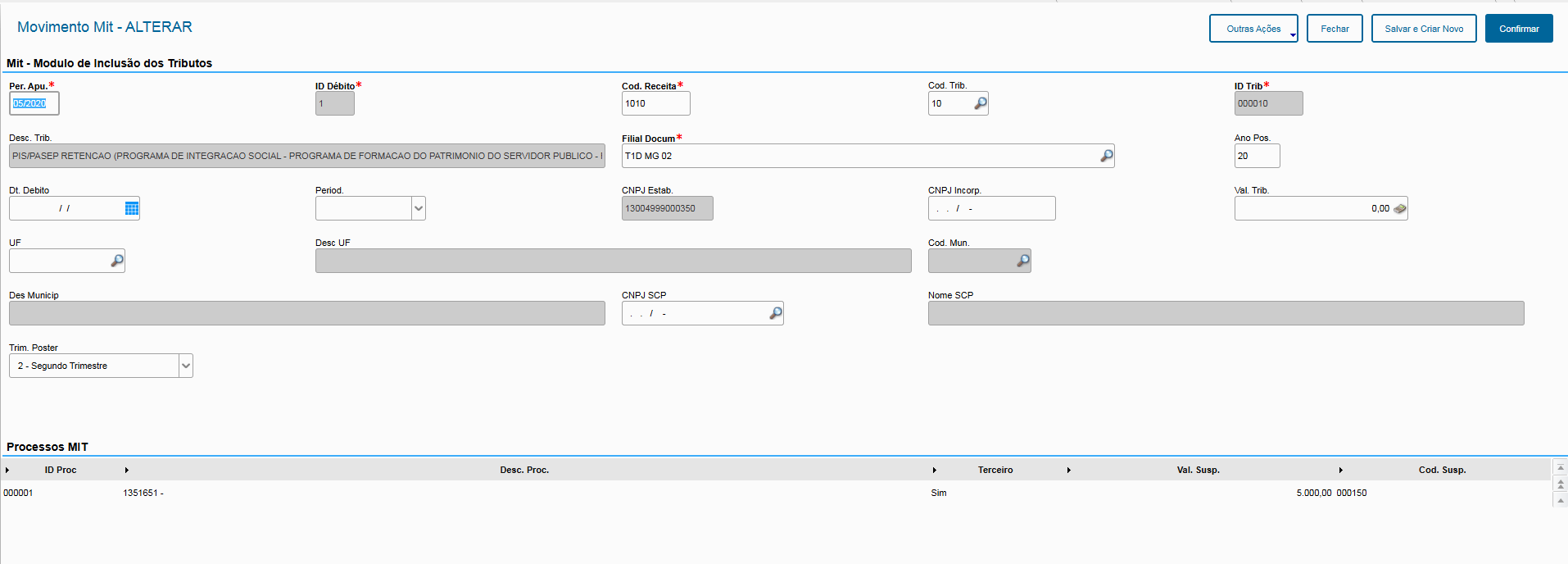Viewport: 1568px width, 564px height.
Task: Open calculator icon in Val. Trib. field
Action: [1400, 209]
